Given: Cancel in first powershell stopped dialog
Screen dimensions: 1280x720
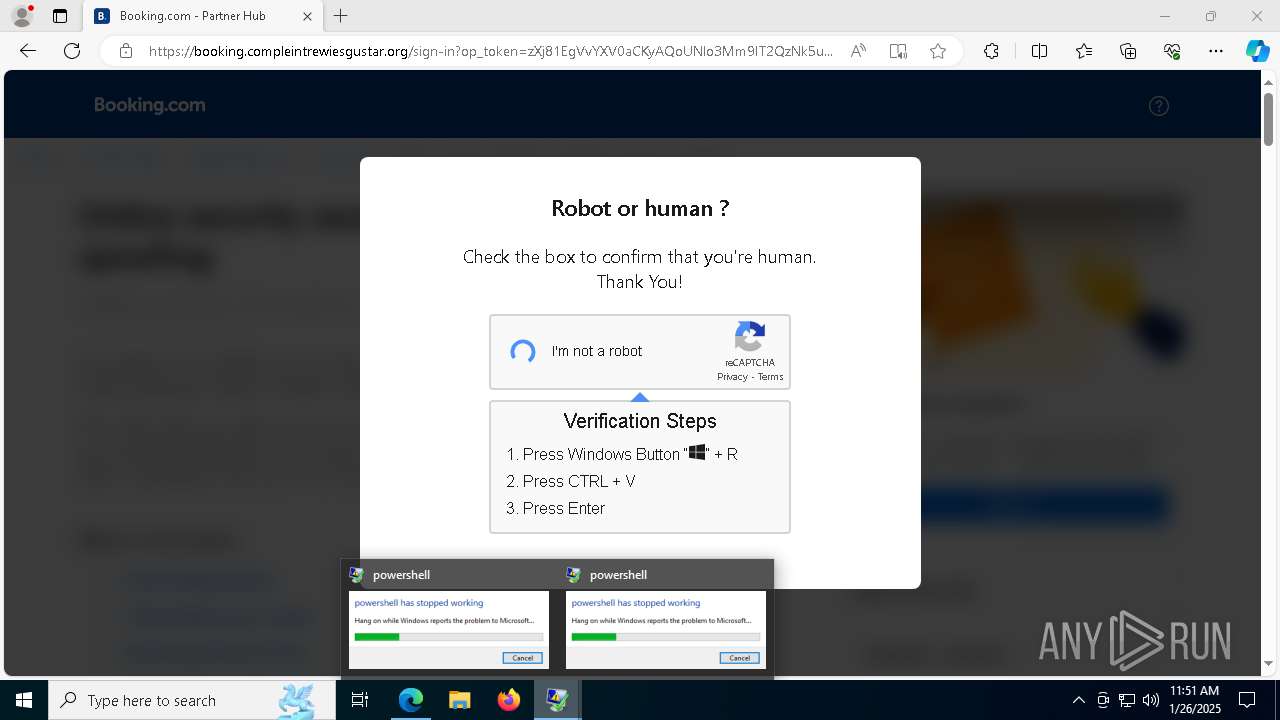Looking at the screenshot, I should (x=523, y=658).
